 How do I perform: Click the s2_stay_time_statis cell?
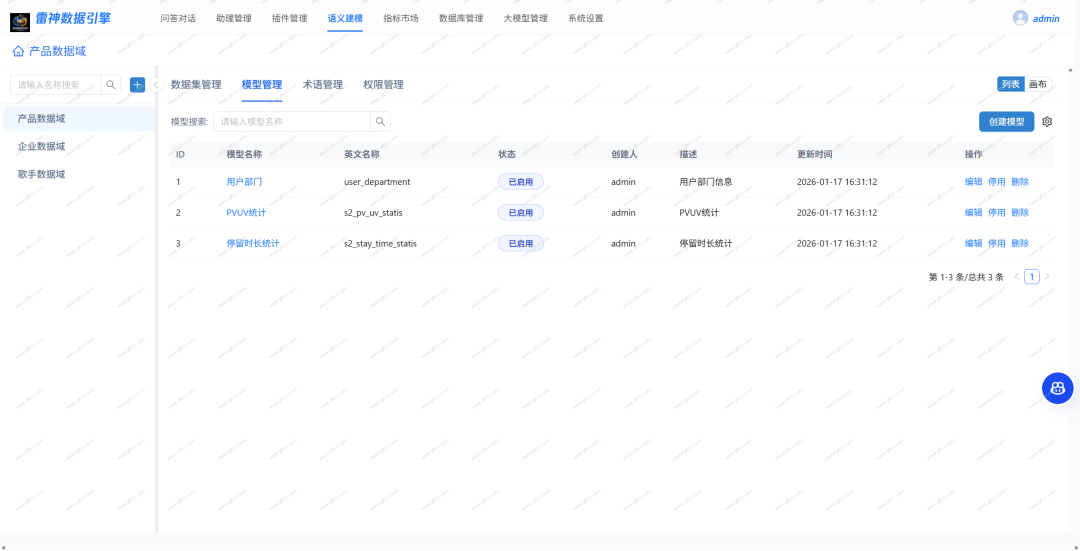[380, 243]
